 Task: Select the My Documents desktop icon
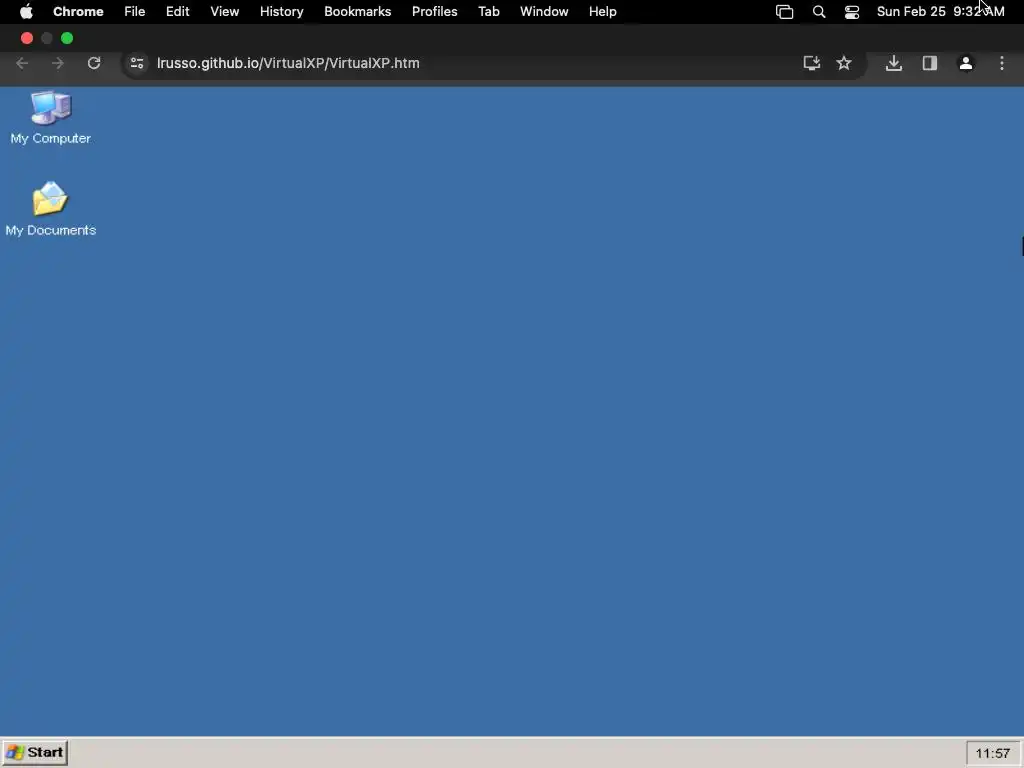coord(50,209)
